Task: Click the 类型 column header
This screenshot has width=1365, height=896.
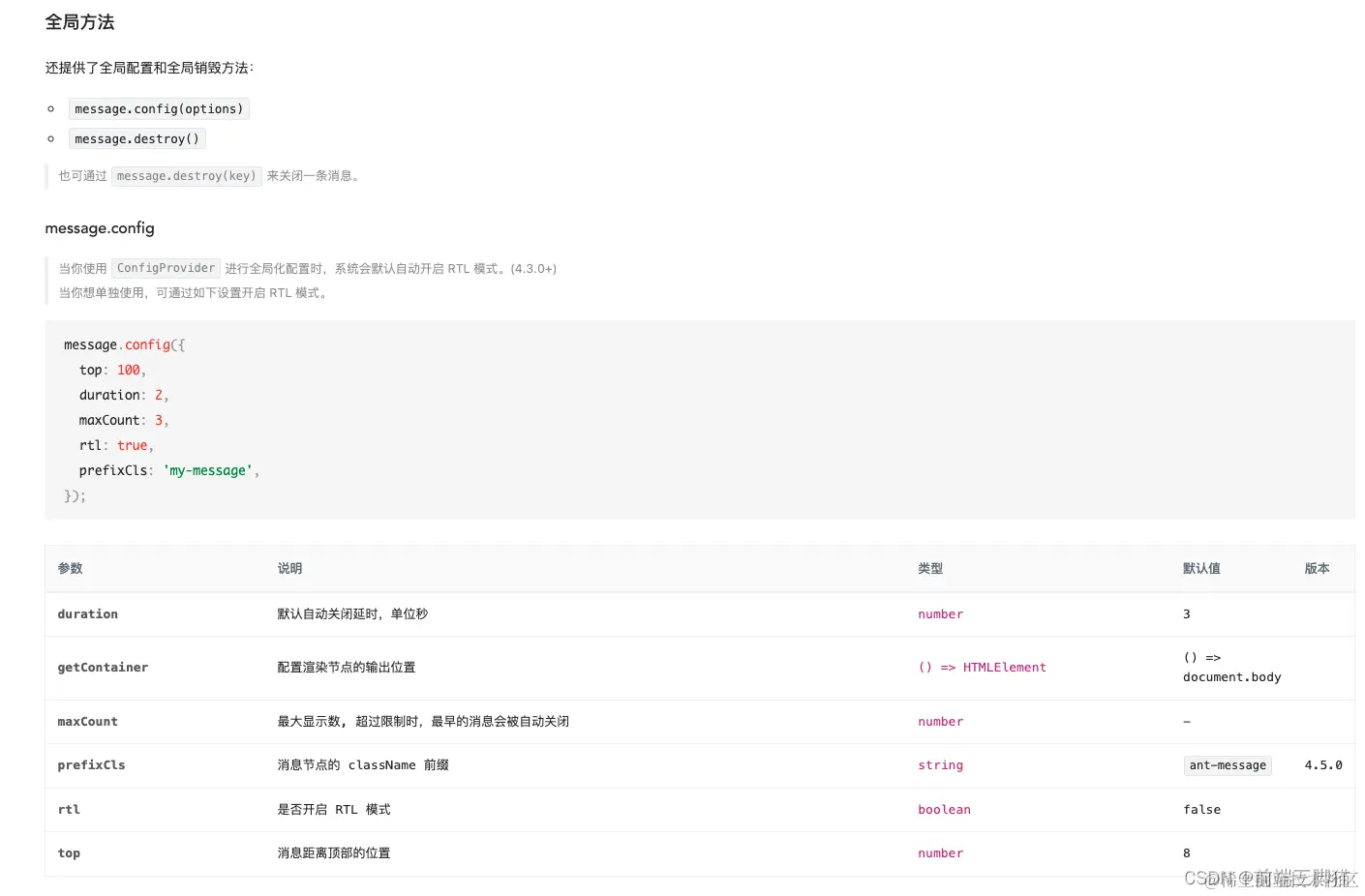Action: coord(929,568)
